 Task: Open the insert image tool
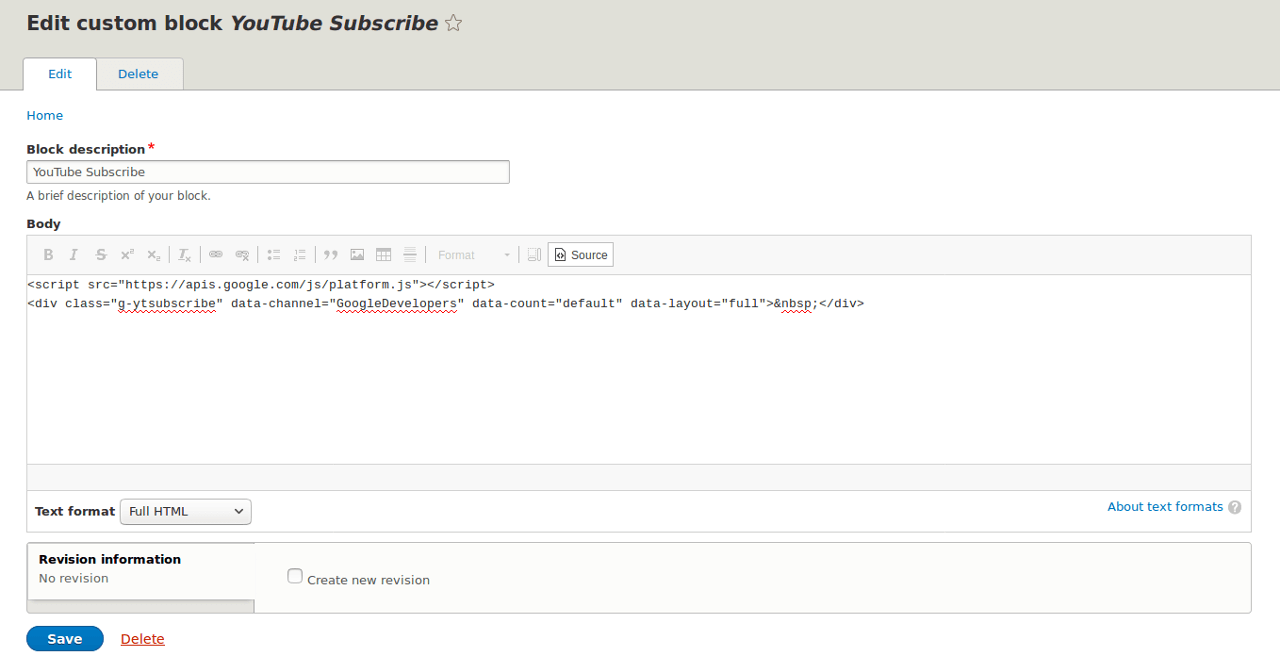pyautogui.click(x=357, y=255)
